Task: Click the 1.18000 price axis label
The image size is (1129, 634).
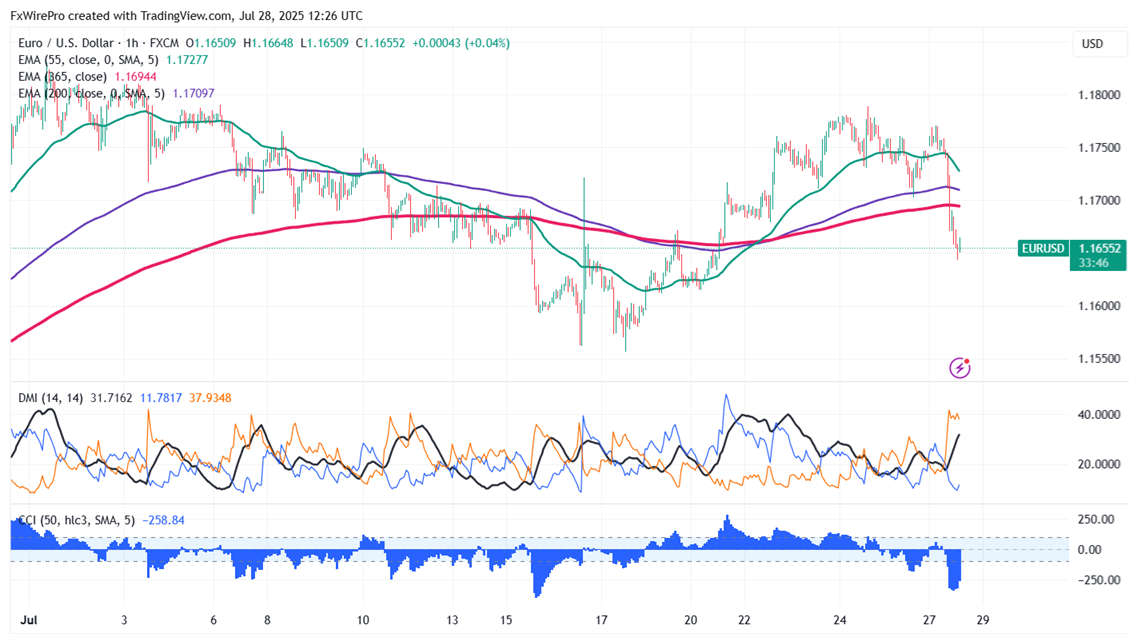Action: click(1099, 95)
